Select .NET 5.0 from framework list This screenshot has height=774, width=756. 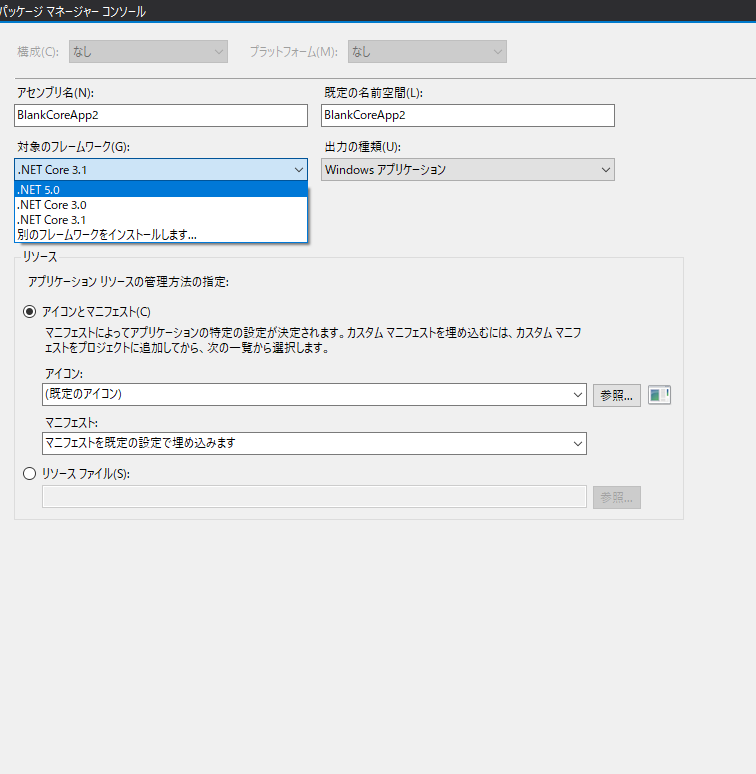(x=161, y=190)
